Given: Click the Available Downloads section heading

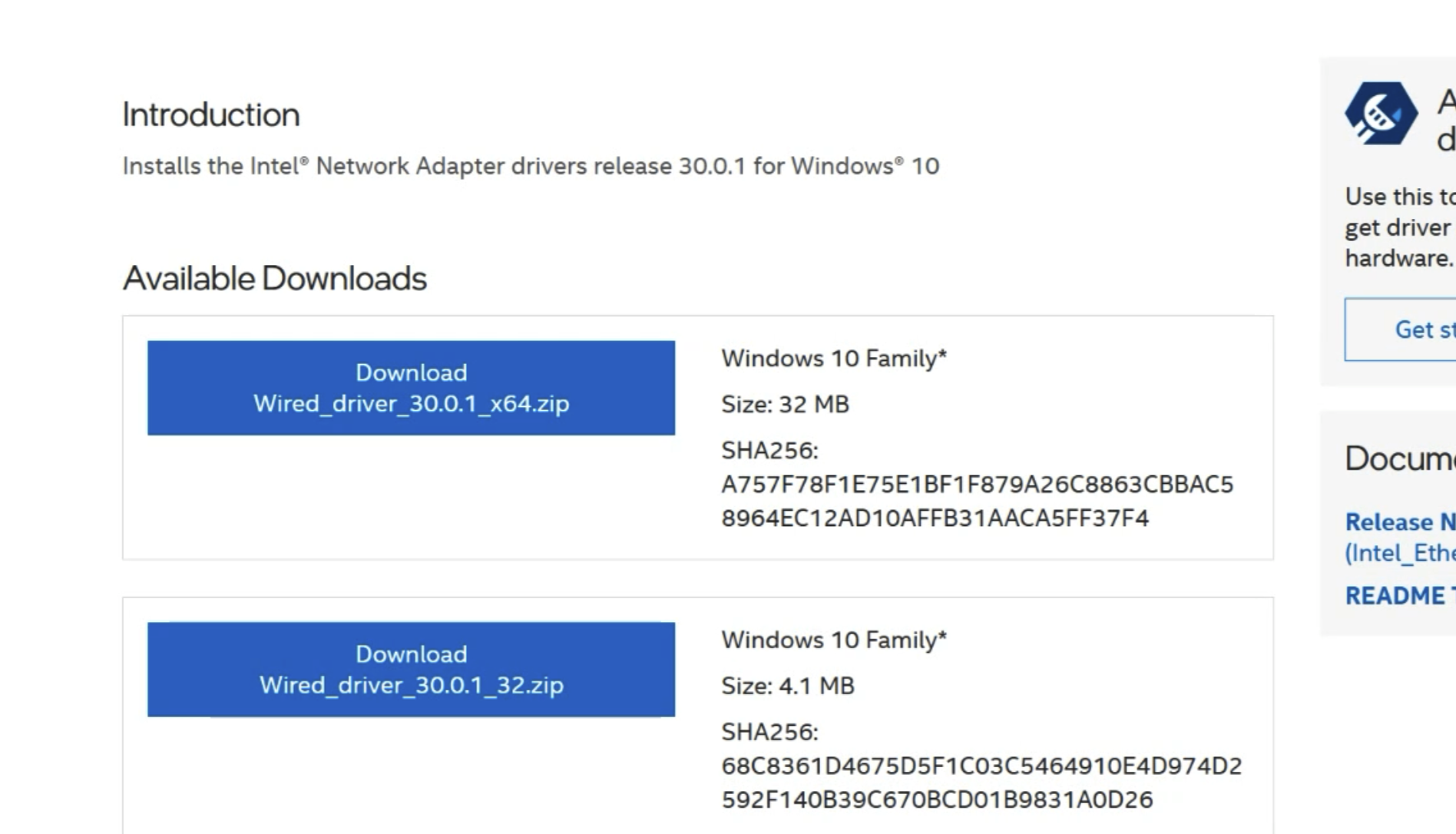Looking at the screenshot, I should point(275,279).
